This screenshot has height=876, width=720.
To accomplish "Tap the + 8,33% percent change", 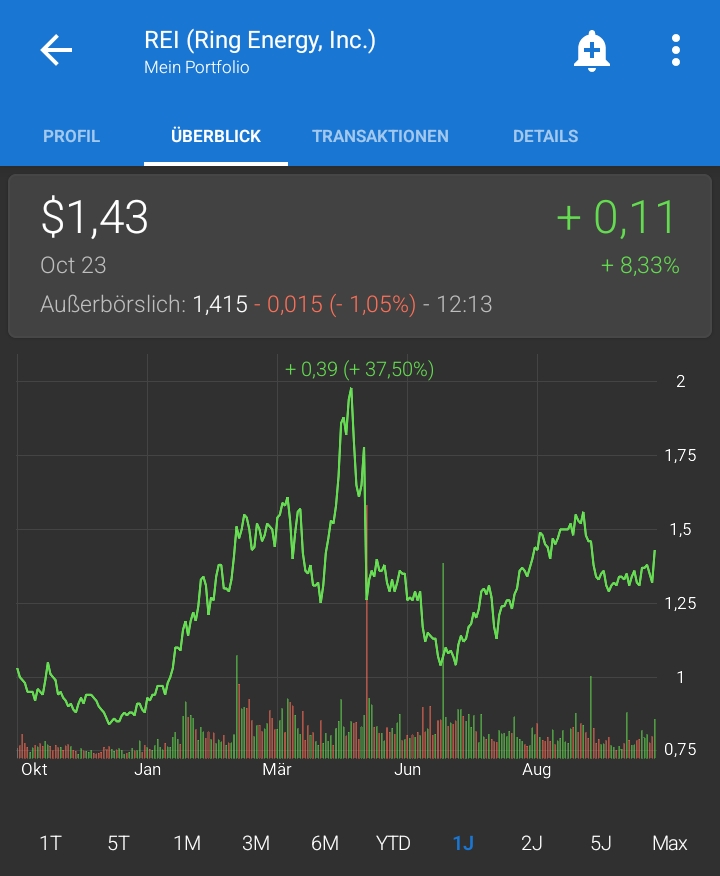I will click(x=640, y=265).
